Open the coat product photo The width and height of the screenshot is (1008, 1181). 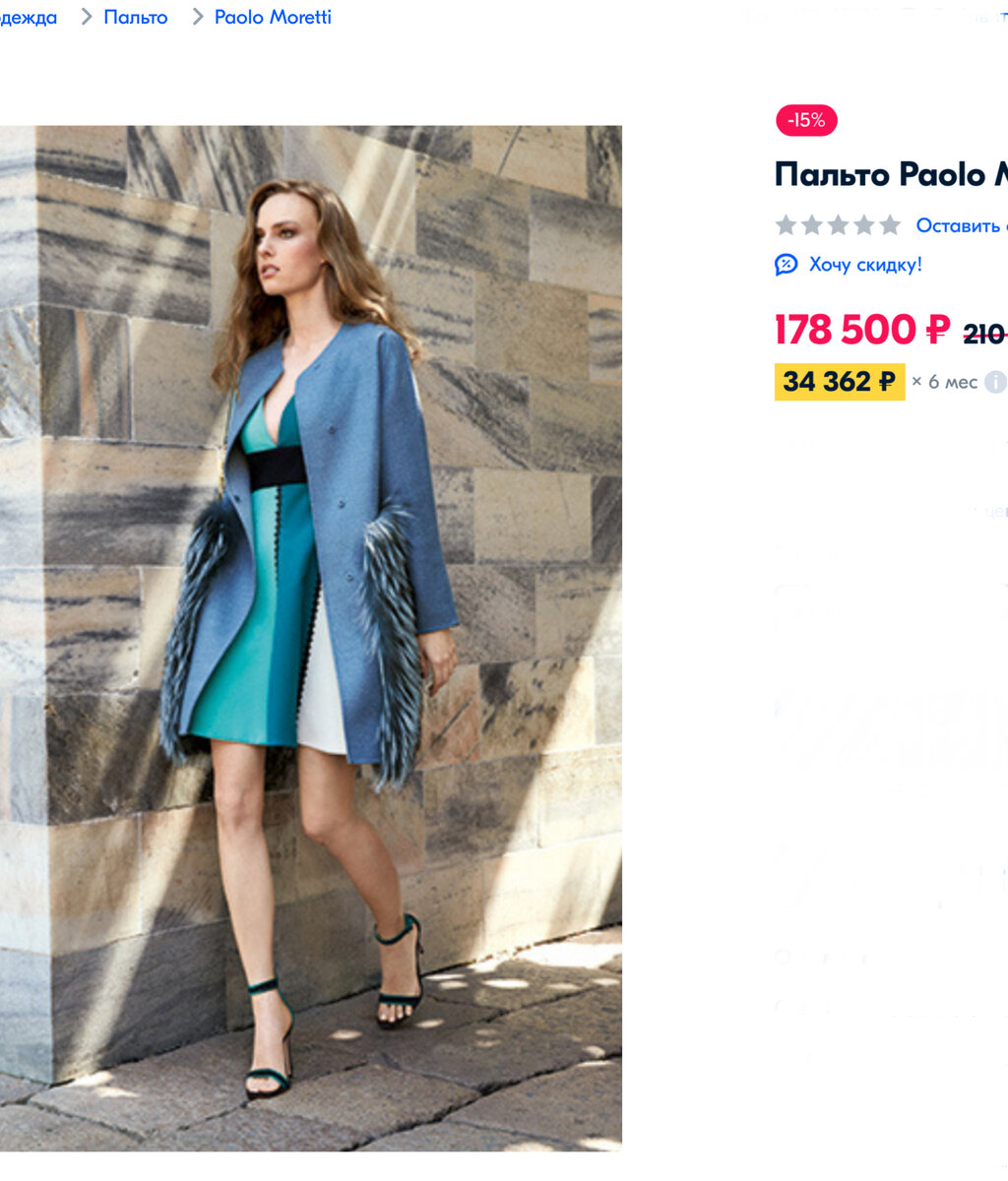click(311, 638)
